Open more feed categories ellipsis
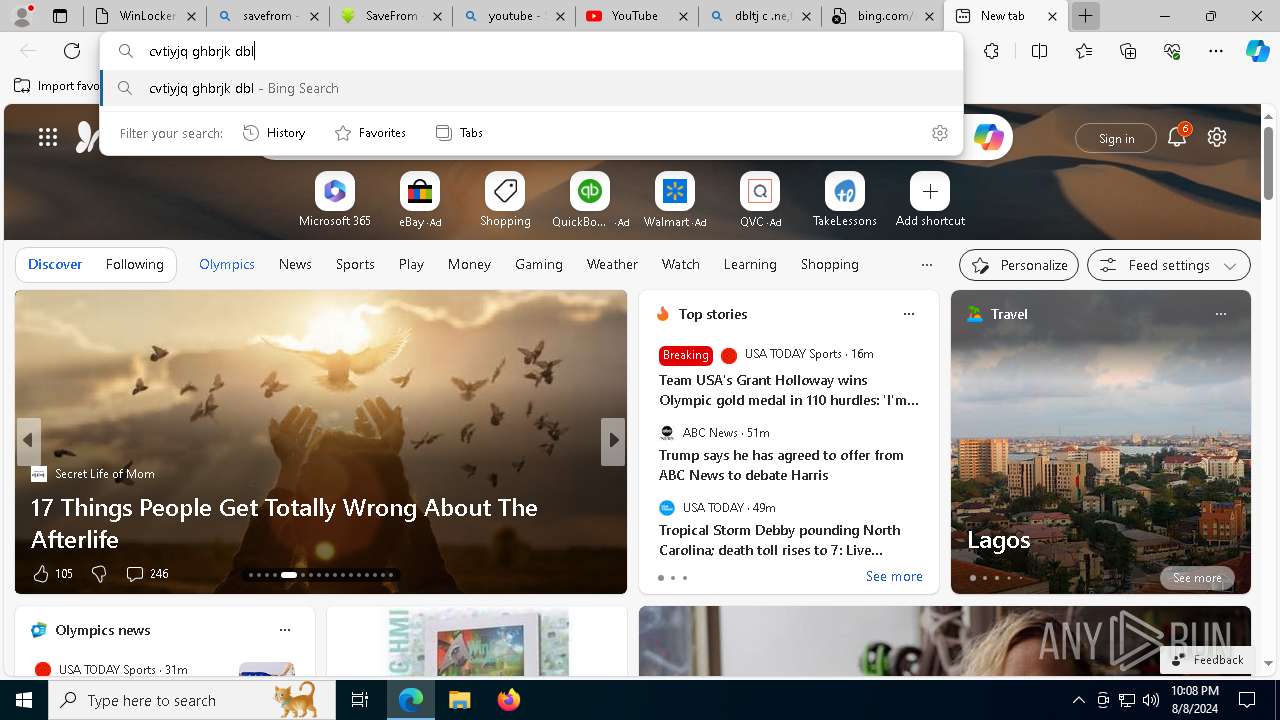This screenshot has height=720, width=1280. [927, 265]
